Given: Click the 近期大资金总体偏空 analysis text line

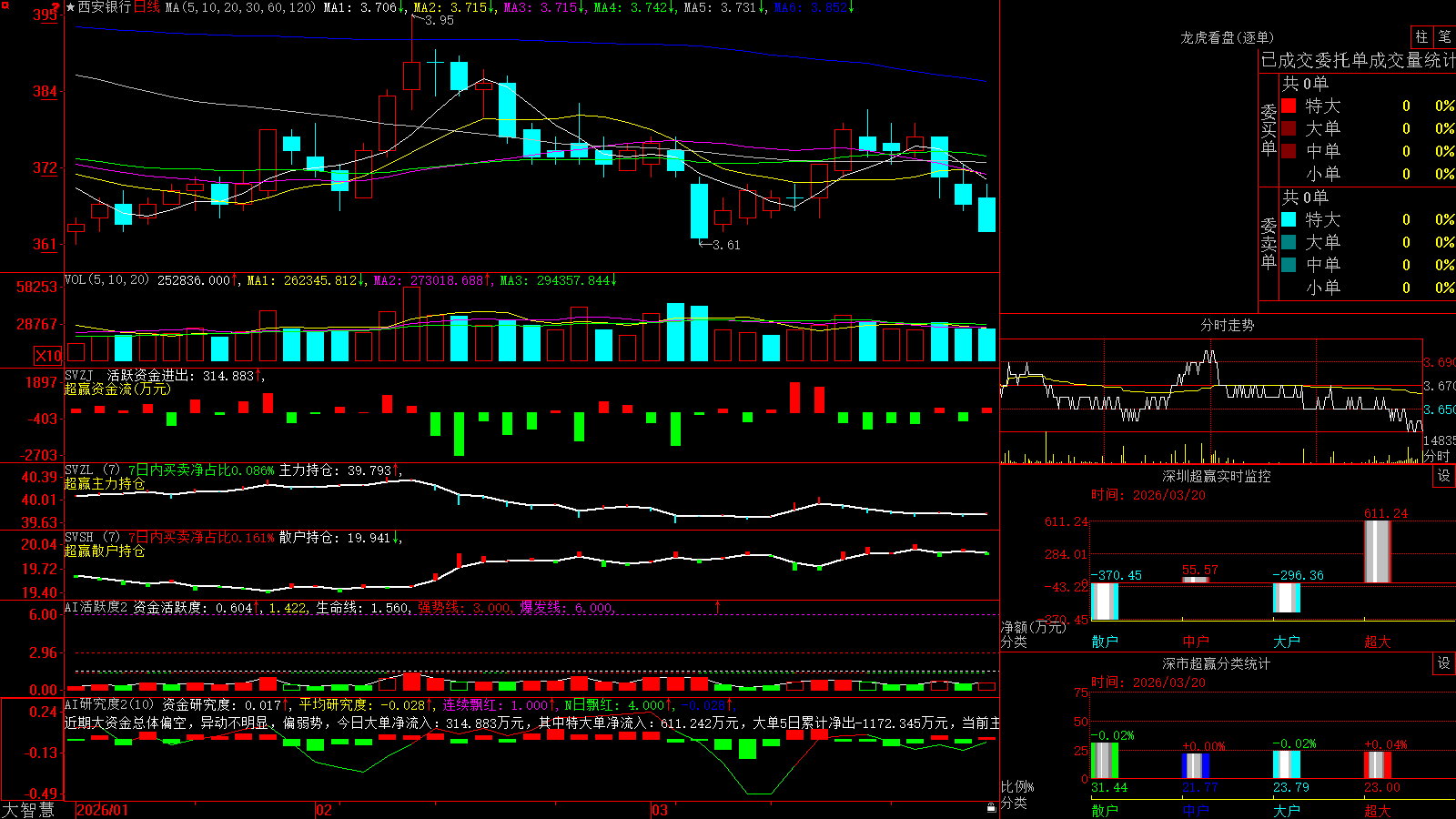Looking at the screenshot, I should pos(532,723).
